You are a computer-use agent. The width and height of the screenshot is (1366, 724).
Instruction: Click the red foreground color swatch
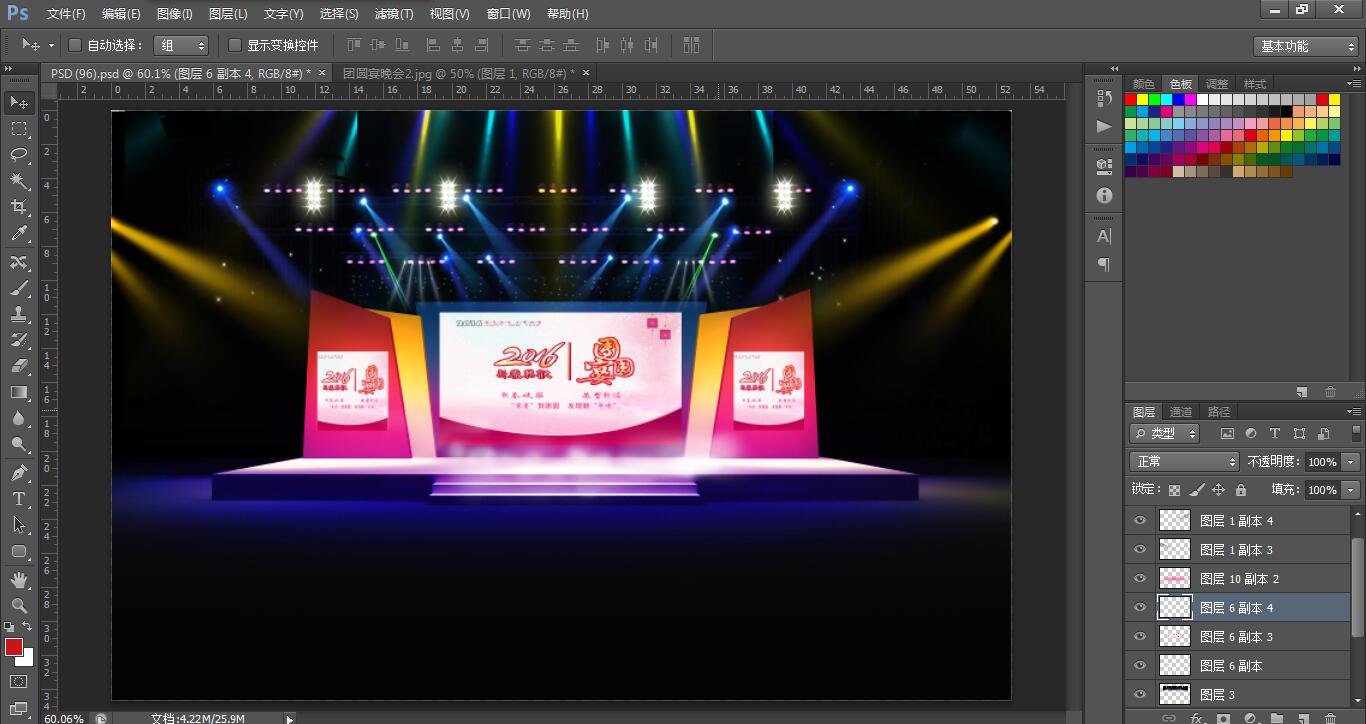(13, 647)
